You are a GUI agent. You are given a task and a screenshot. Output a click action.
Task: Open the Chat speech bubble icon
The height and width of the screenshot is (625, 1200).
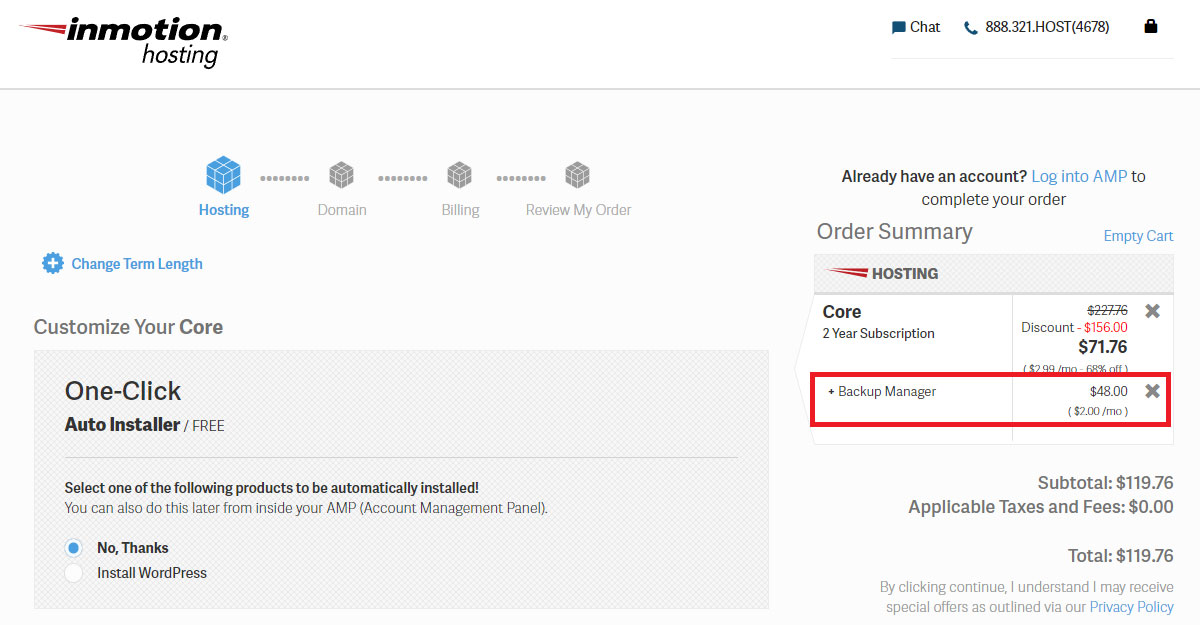[898, 28]
